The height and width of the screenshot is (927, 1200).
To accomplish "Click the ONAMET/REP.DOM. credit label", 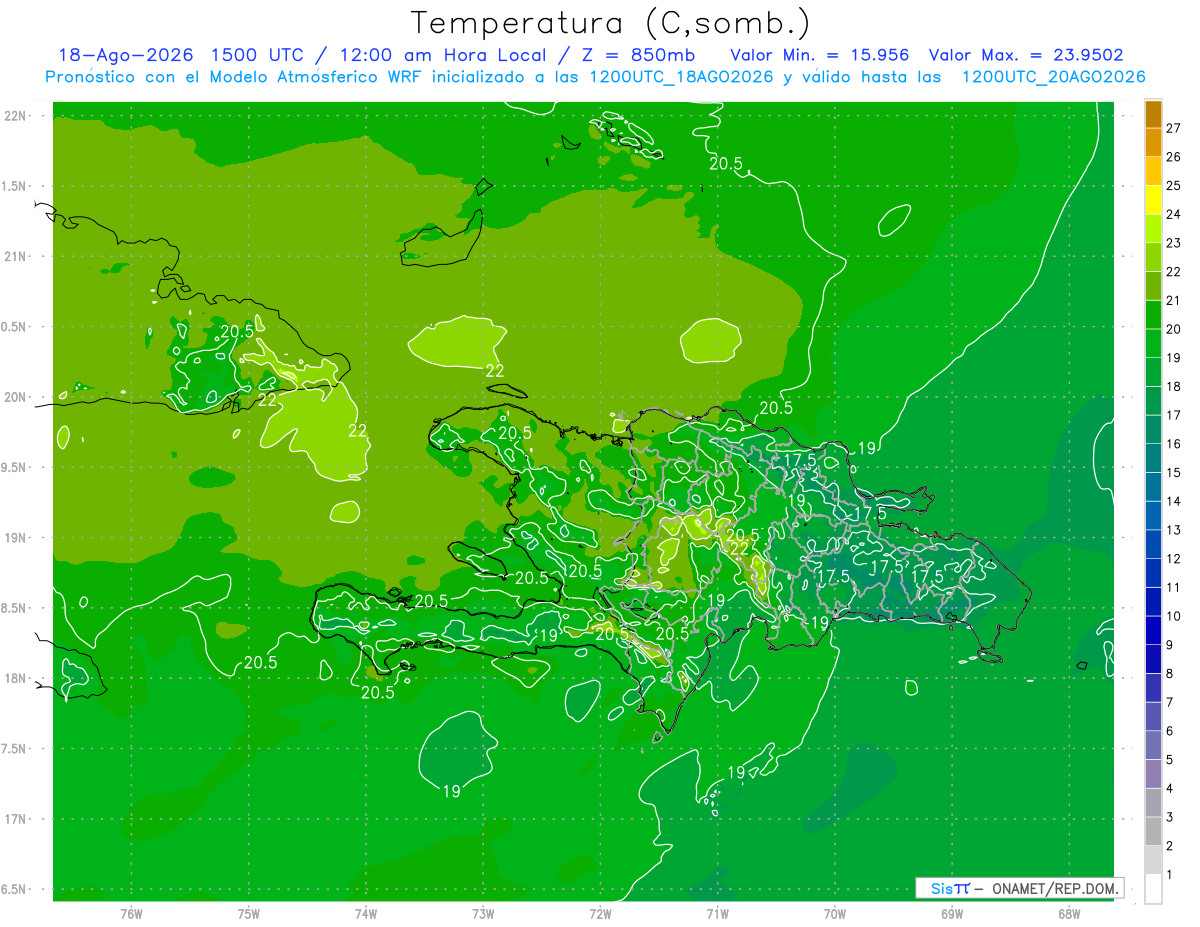I will (x=1056, y=888).
